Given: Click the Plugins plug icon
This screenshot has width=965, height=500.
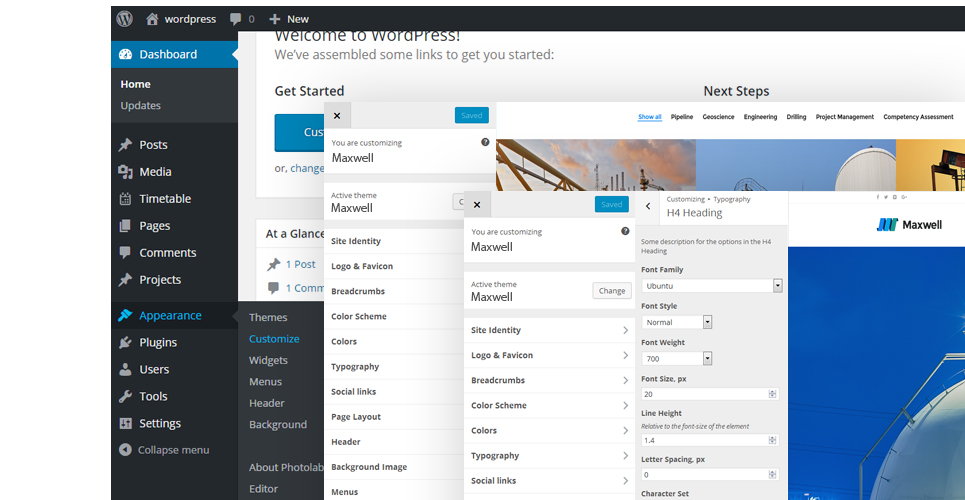Looking at the screenshot, I should pyautogui.click(x=126, y=342).
